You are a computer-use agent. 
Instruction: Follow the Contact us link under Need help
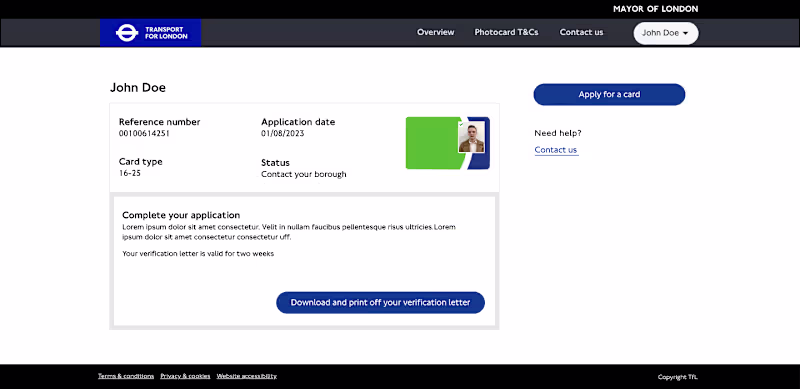click(556, 150)
